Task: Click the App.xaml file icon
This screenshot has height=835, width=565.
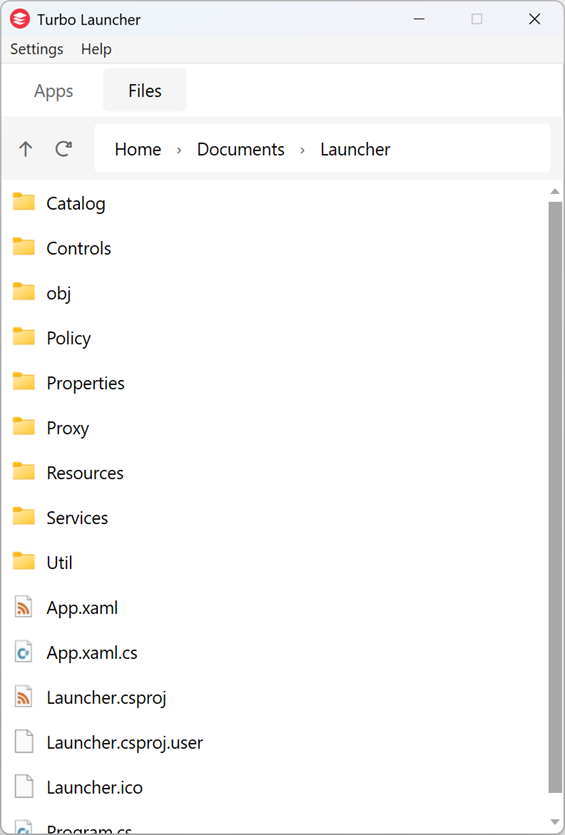Action: [23, 607]
